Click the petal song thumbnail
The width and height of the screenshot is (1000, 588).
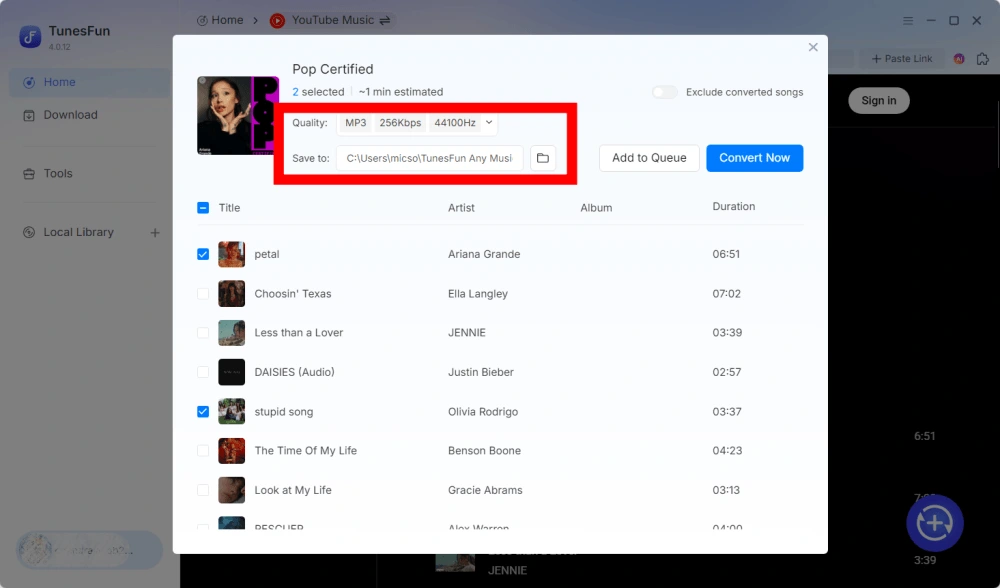pos(232,254)
